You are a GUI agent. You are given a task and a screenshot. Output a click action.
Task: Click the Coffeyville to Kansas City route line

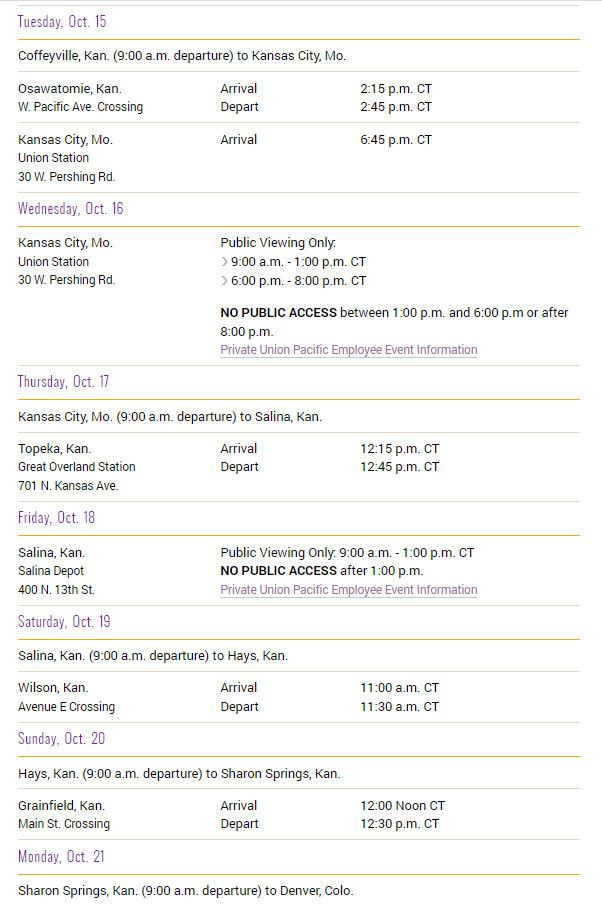(182, 56)
